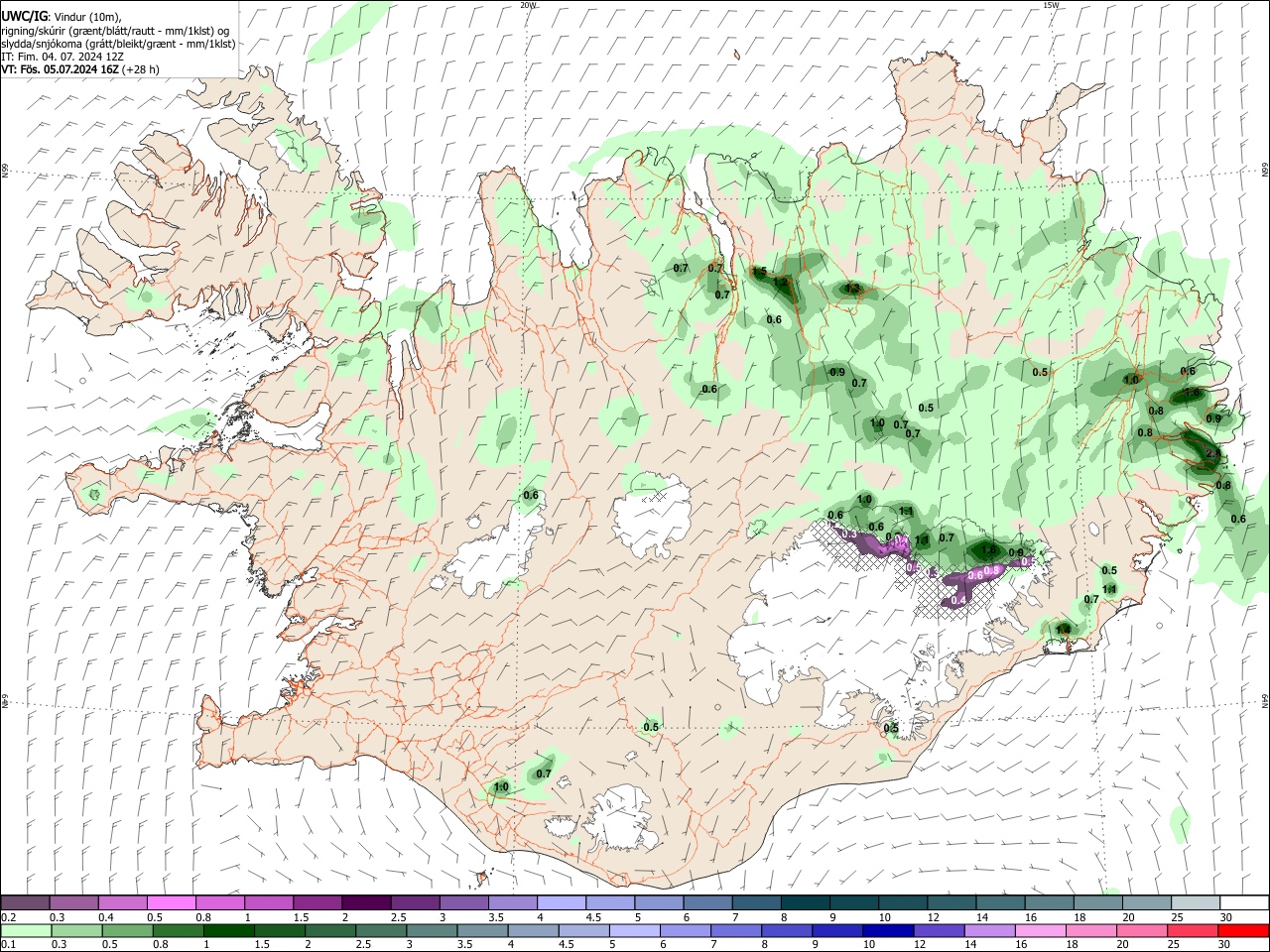Viewport: 1270px width, 952px height.
Task: Click the white 30 snow scale swatch
Action: tap(1244, 902)
